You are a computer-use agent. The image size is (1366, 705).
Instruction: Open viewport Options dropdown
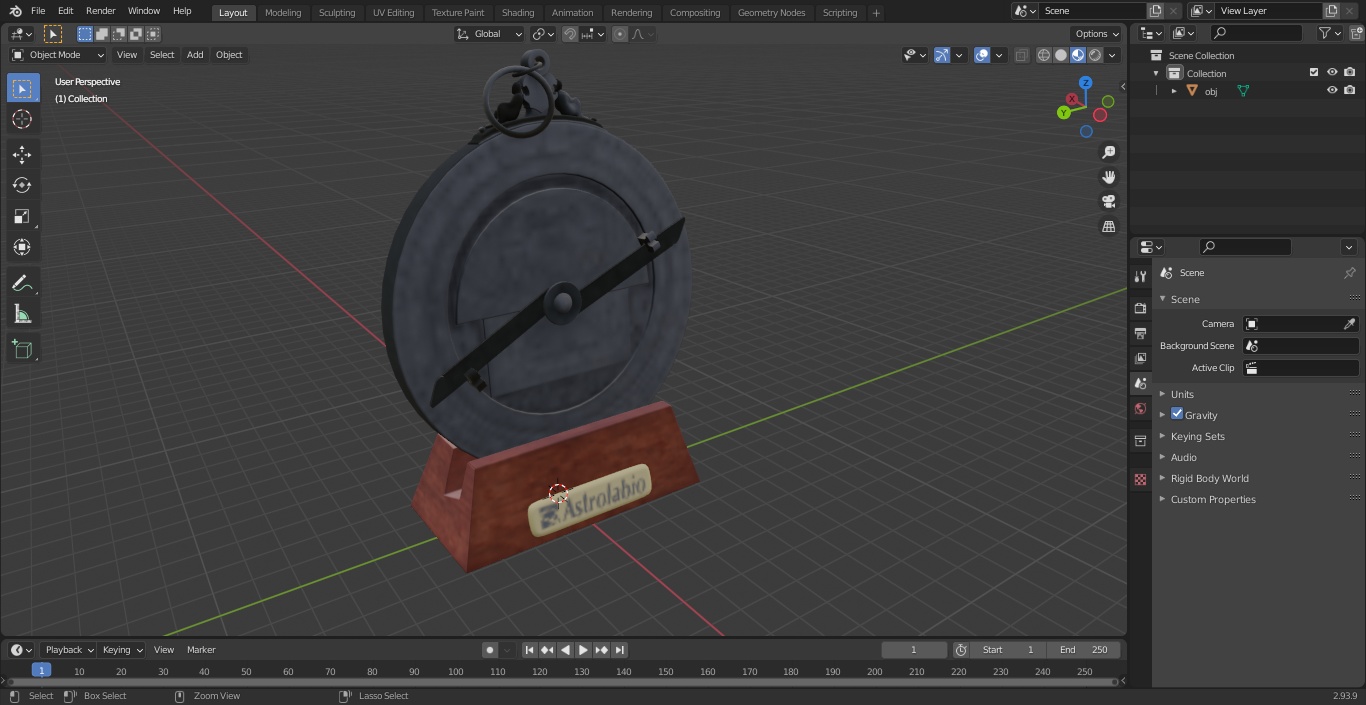tap(1097, 34)
